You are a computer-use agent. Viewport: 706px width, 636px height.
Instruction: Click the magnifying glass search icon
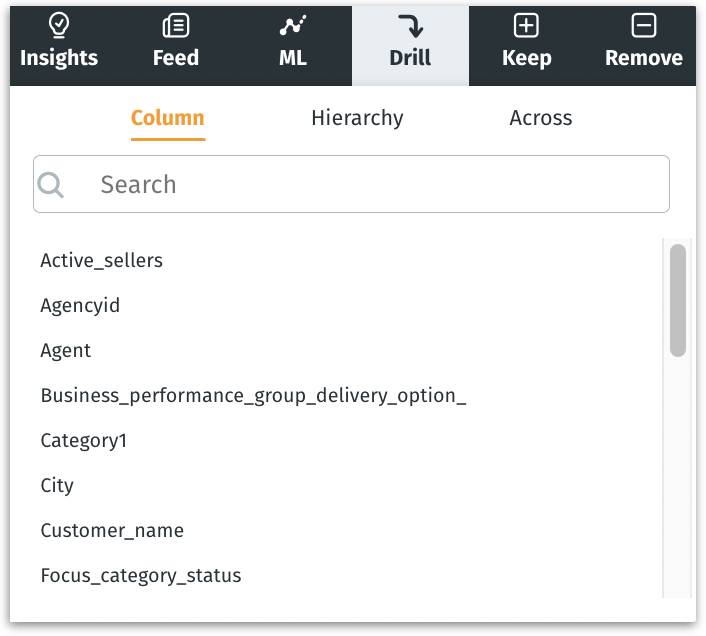pos(51,185)
